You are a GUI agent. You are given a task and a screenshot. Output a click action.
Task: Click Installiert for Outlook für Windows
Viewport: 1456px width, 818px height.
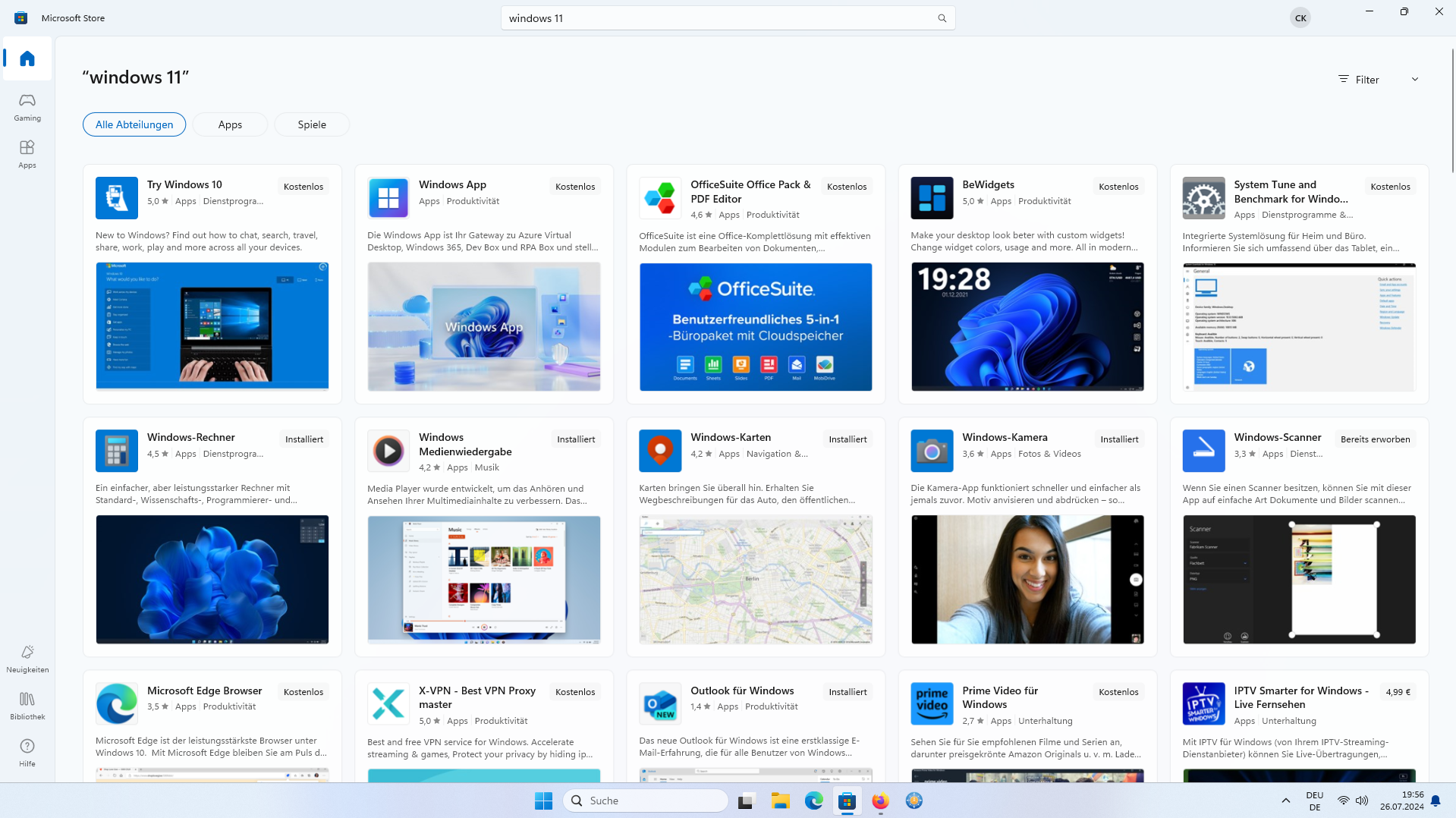pos(847,692)
